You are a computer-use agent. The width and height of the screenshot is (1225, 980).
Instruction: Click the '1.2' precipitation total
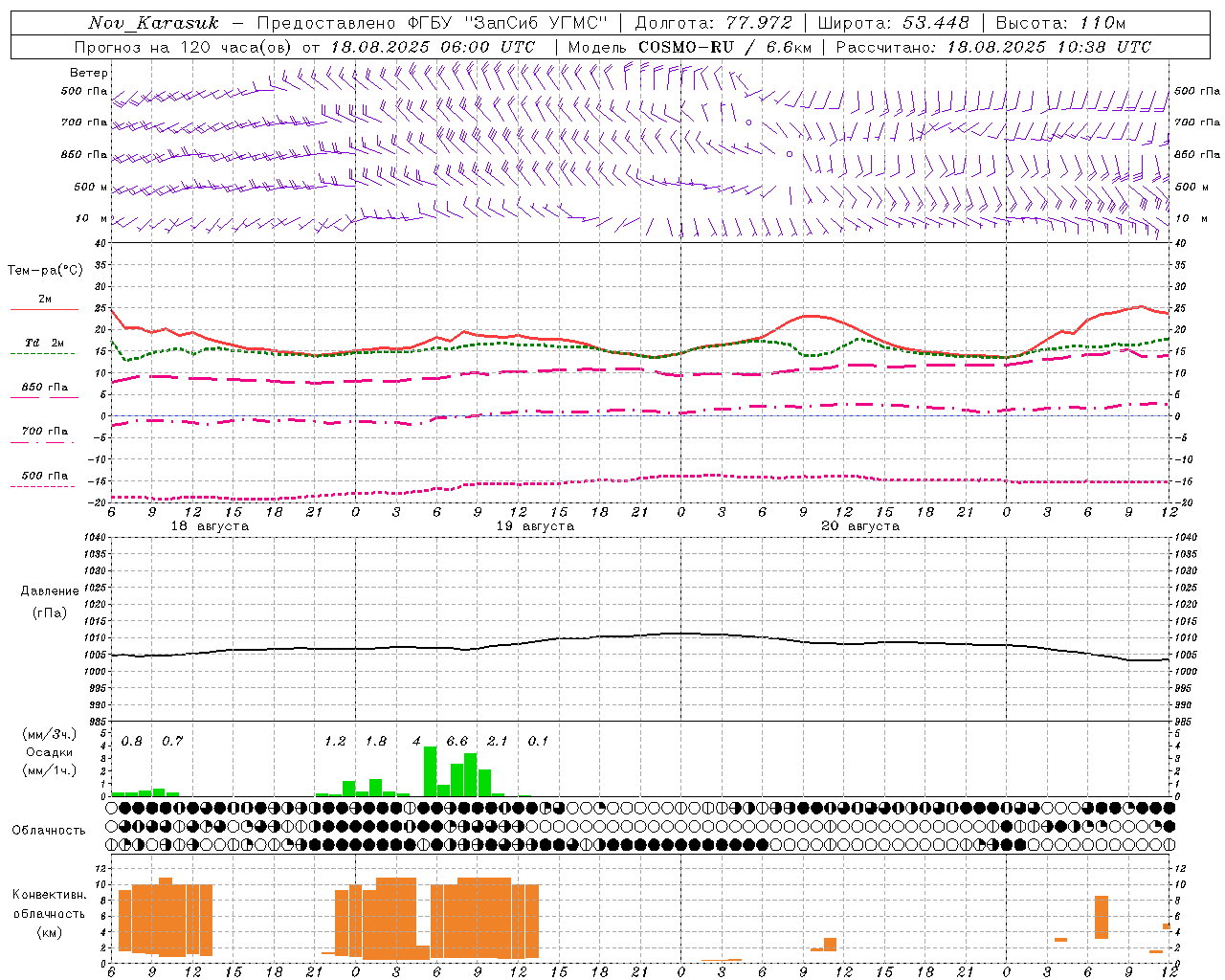click(x=335, y=742)
